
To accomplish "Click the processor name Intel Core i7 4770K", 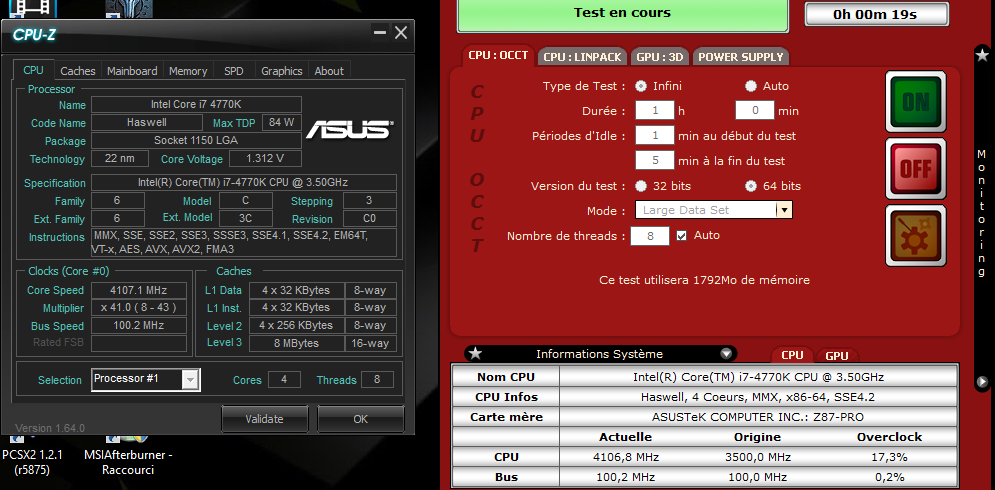I will [196, 104].
